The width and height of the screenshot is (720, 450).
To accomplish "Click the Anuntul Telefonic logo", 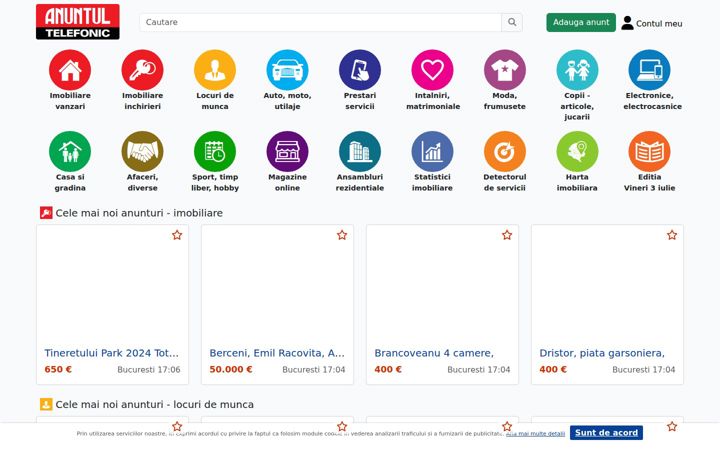I will (78, 22).
